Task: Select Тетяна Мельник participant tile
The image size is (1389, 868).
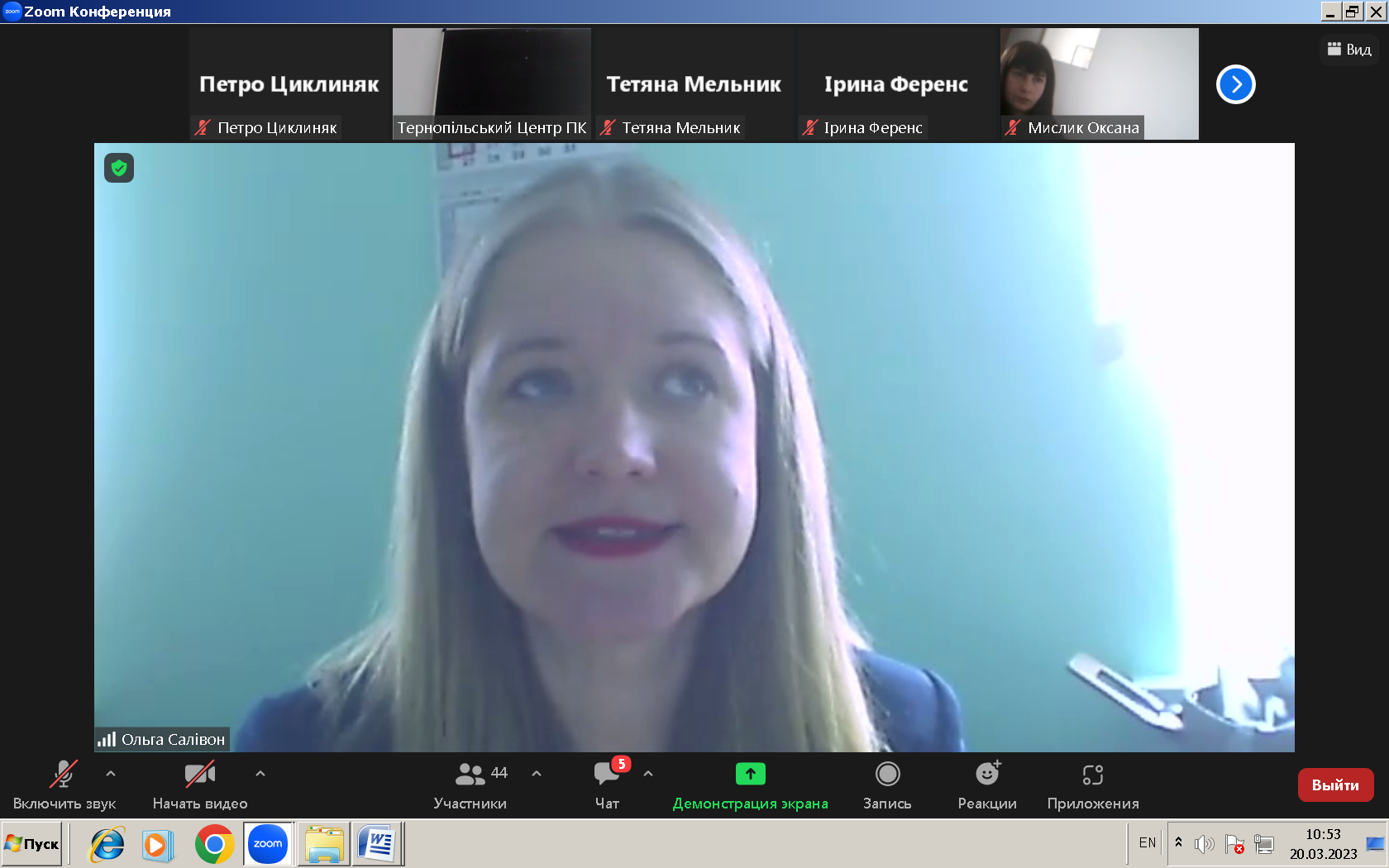Action: click(694, 83)
